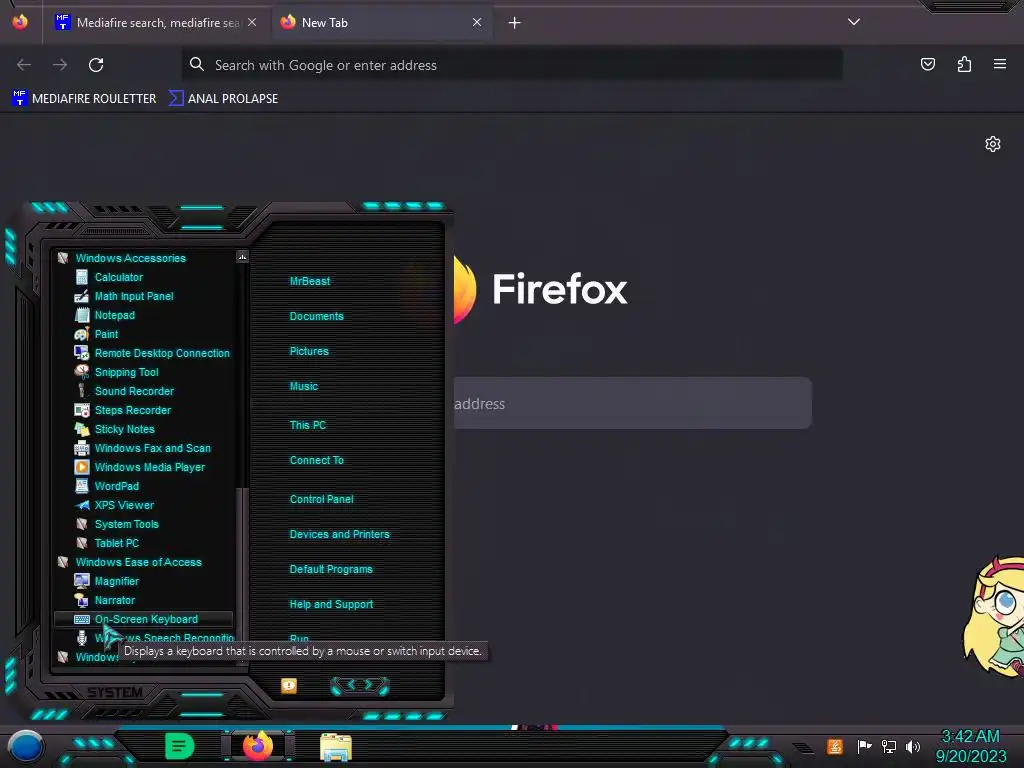Open MEDIAFIRE ROULETTER bookmark
The width and height of the screenshot is (1024, 768).
84,99
